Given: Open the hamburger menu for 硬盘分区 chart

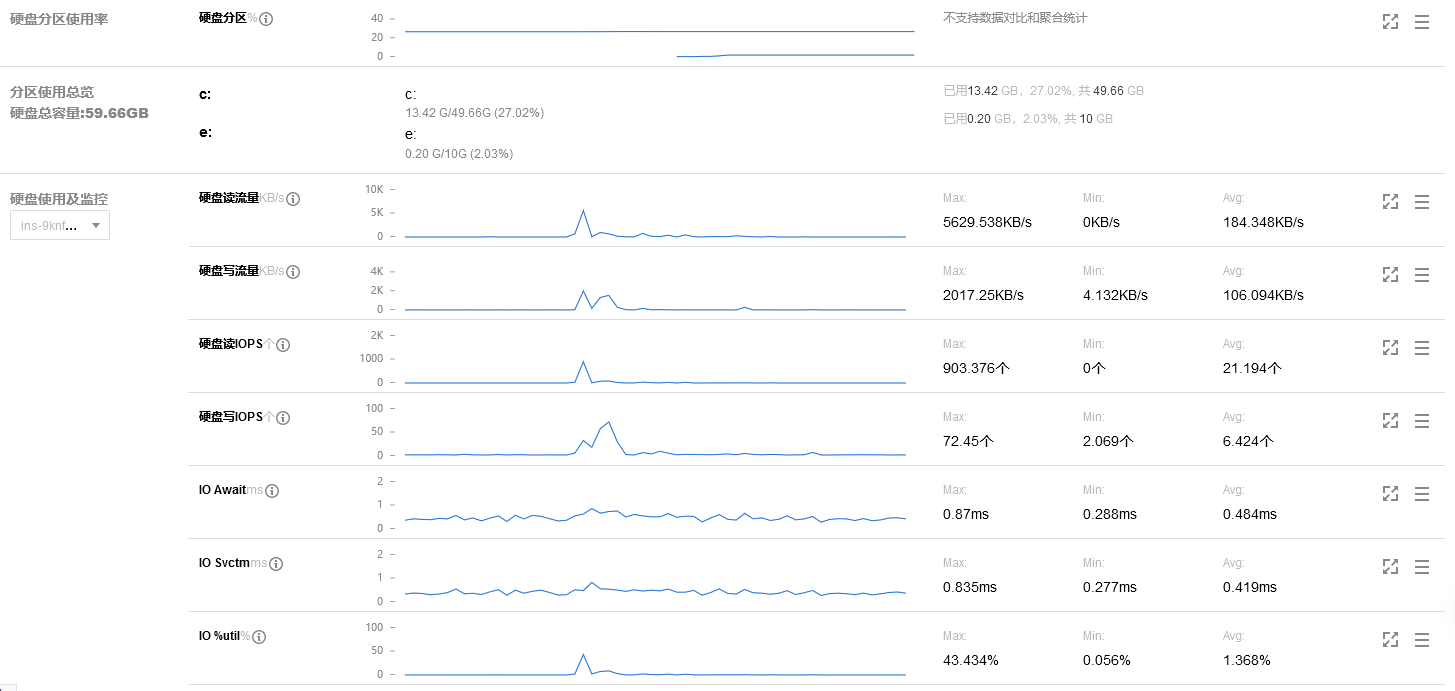Looking at the screenshot, I should [1422, 22].
